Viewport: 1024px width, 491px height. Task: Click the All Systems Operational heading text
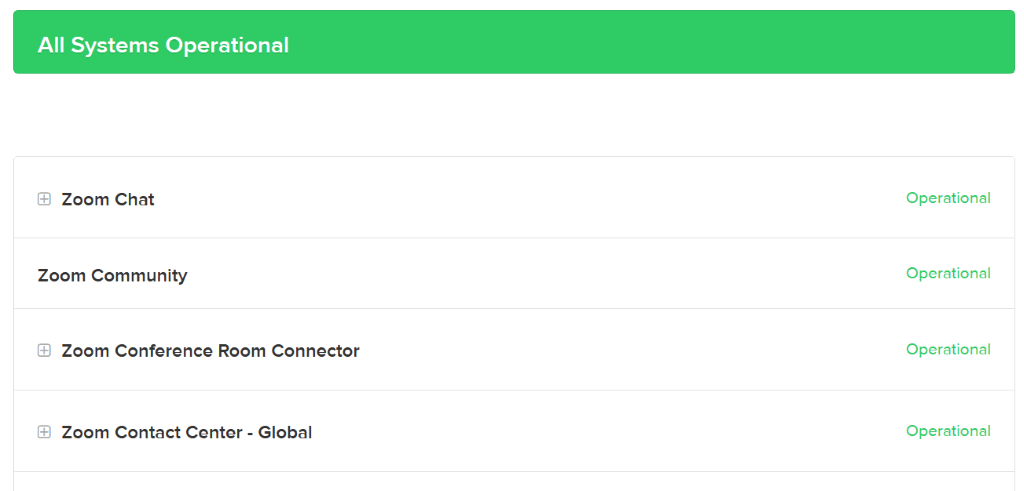pyautogui.click(x=163, y=45)
